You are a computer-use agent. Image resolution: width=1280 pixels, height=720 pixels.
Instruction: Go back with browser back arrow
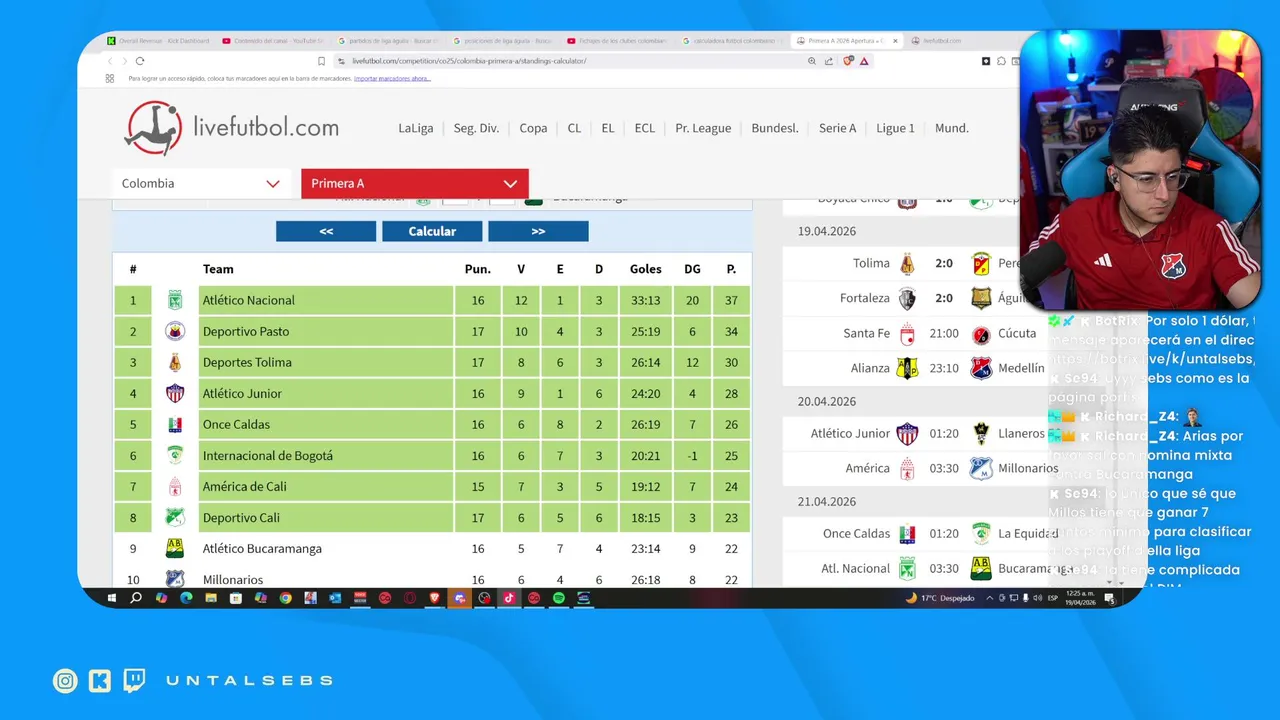click(110, 61)
